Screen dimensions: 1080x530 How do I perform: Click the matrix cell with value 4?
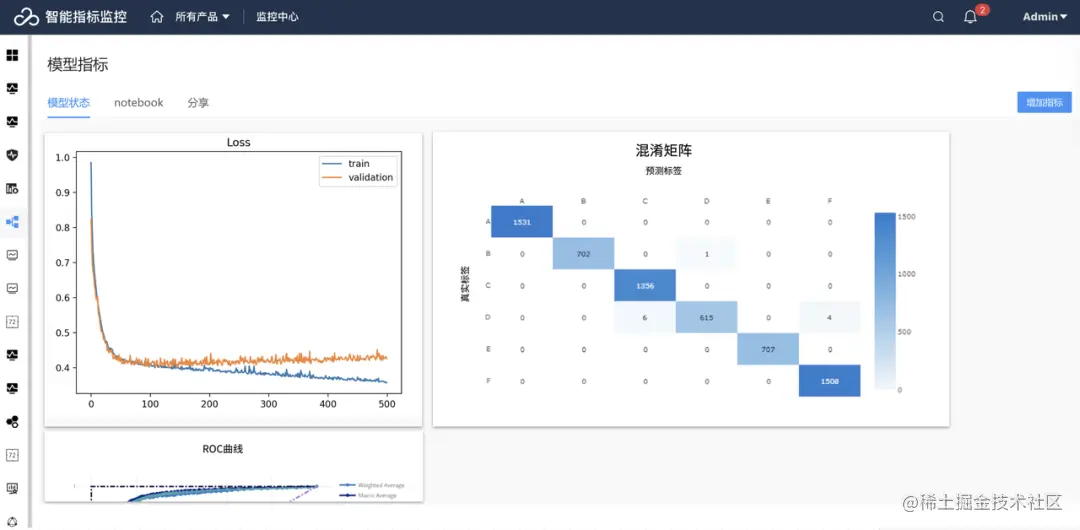[830, 318]
